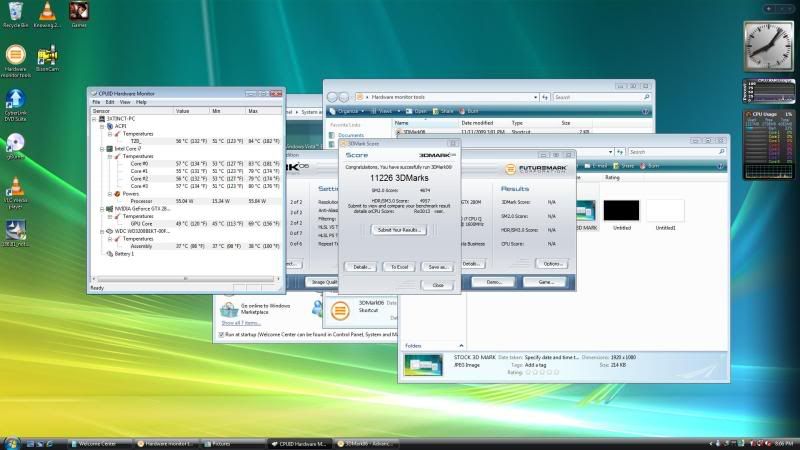Click Burn in the Hardware monitor tools toolbar
The height and width of the screenshot is (450, 800).
(x=469, y=111)
